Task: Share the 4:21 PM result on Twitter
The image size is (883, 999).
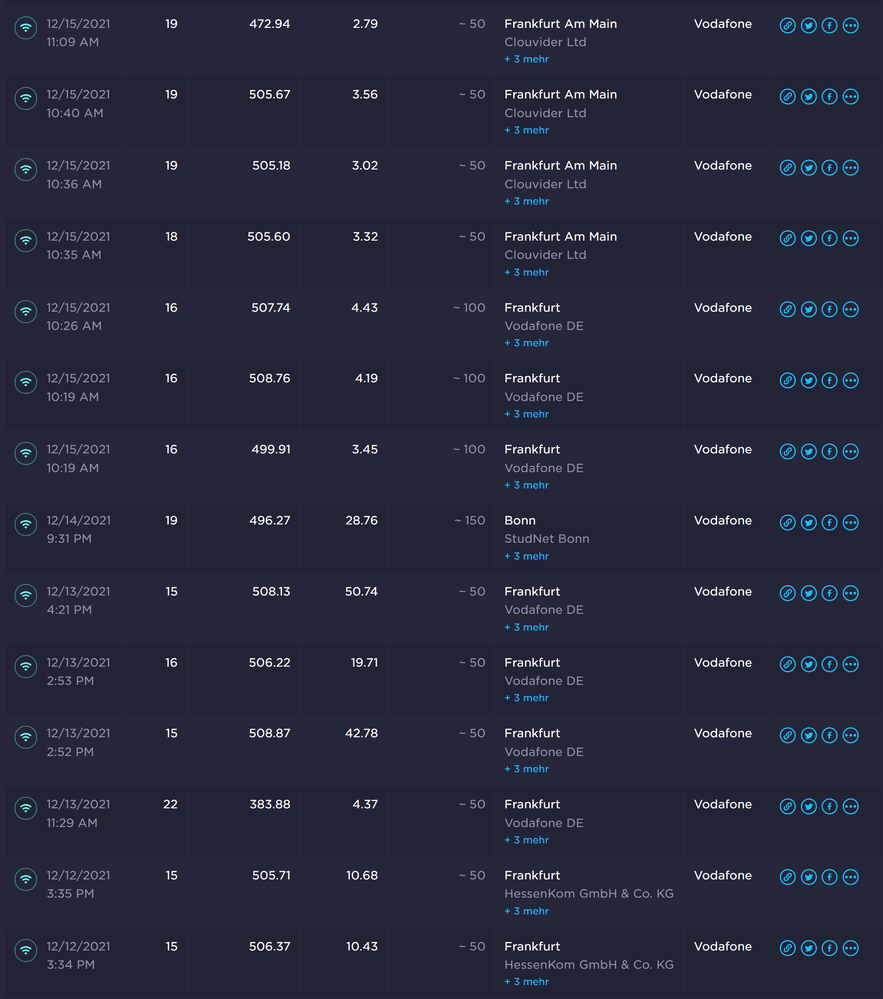Action: (x=808, y=593)
